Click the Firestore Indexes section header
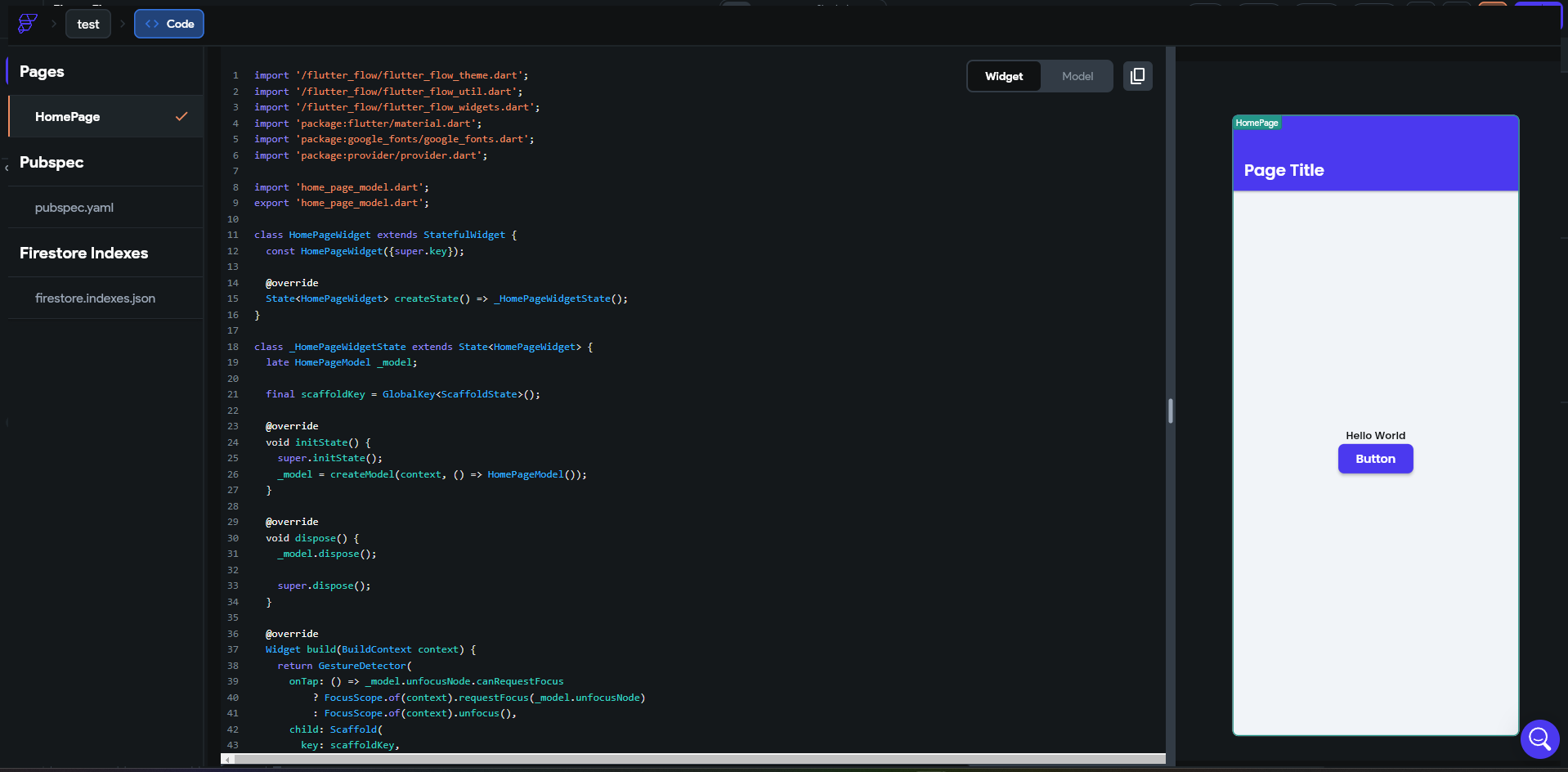Screen dimensions: 1568x772 point(84,253)
